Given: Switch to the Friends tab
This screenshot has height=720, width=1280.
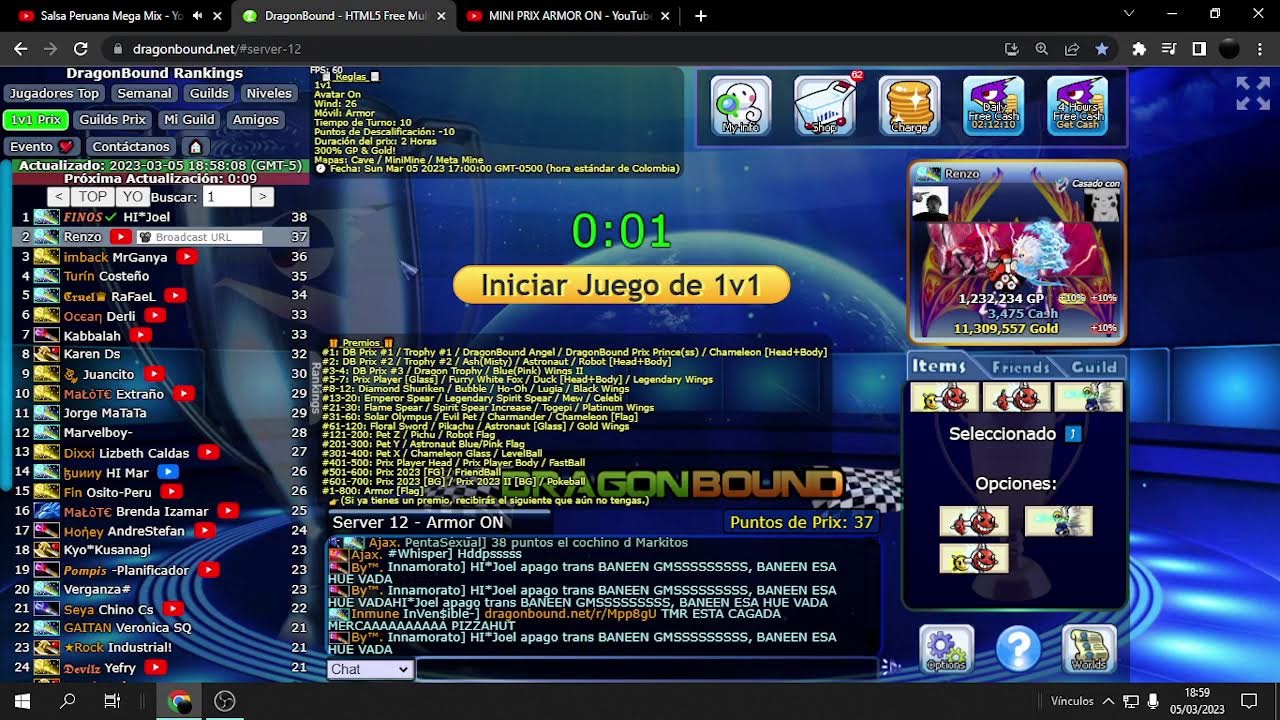Looking at the screenshot, I should [x=1021, y=367].
